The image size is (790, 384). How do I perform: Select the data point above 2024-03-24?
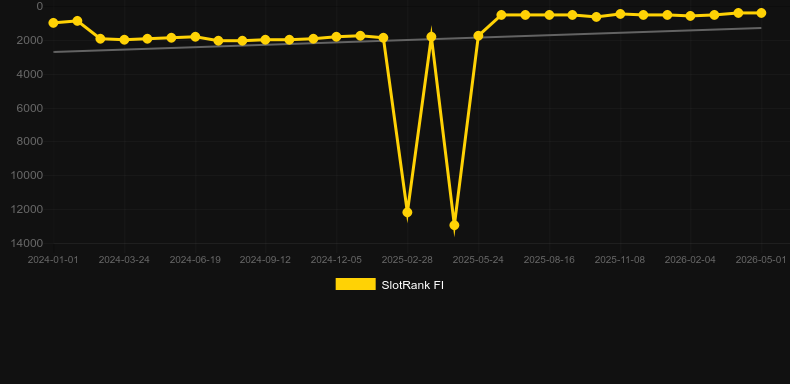pyautogui.click(x=124, y=39)
